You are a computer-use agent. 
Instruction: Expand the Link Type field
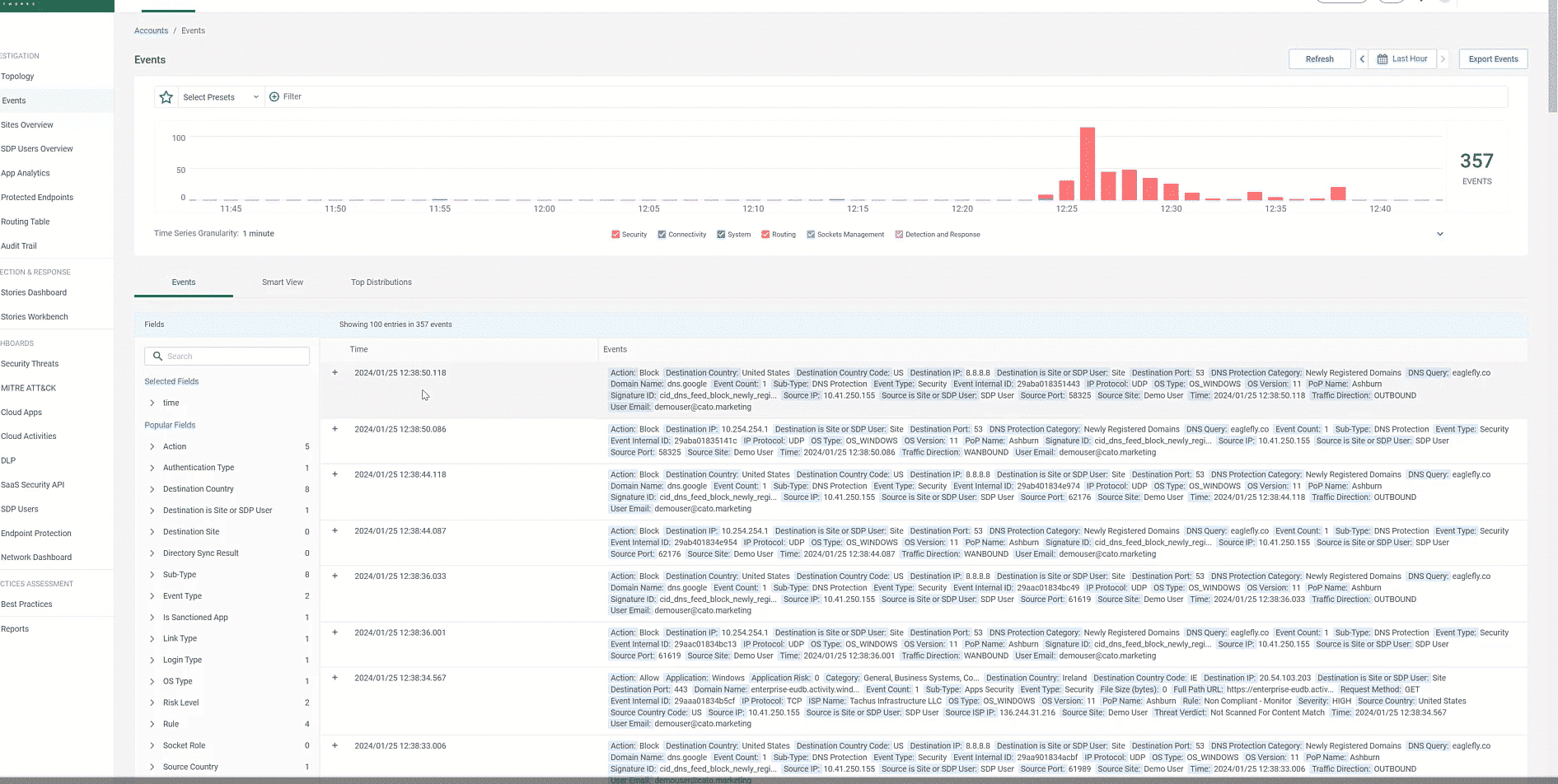152,639
